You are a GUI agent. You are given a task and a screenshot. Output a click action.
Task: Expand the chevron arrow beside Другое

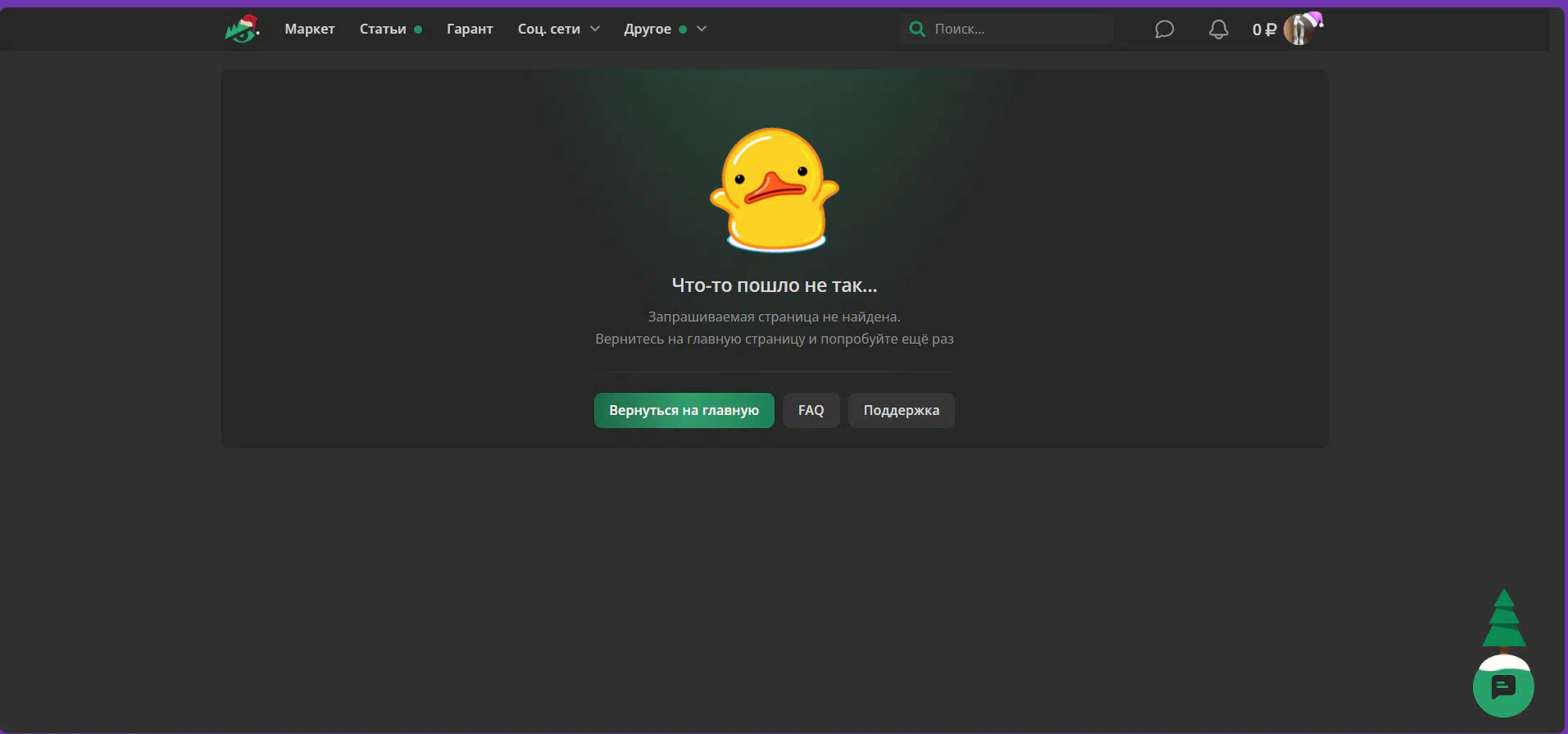click(702, 30)
